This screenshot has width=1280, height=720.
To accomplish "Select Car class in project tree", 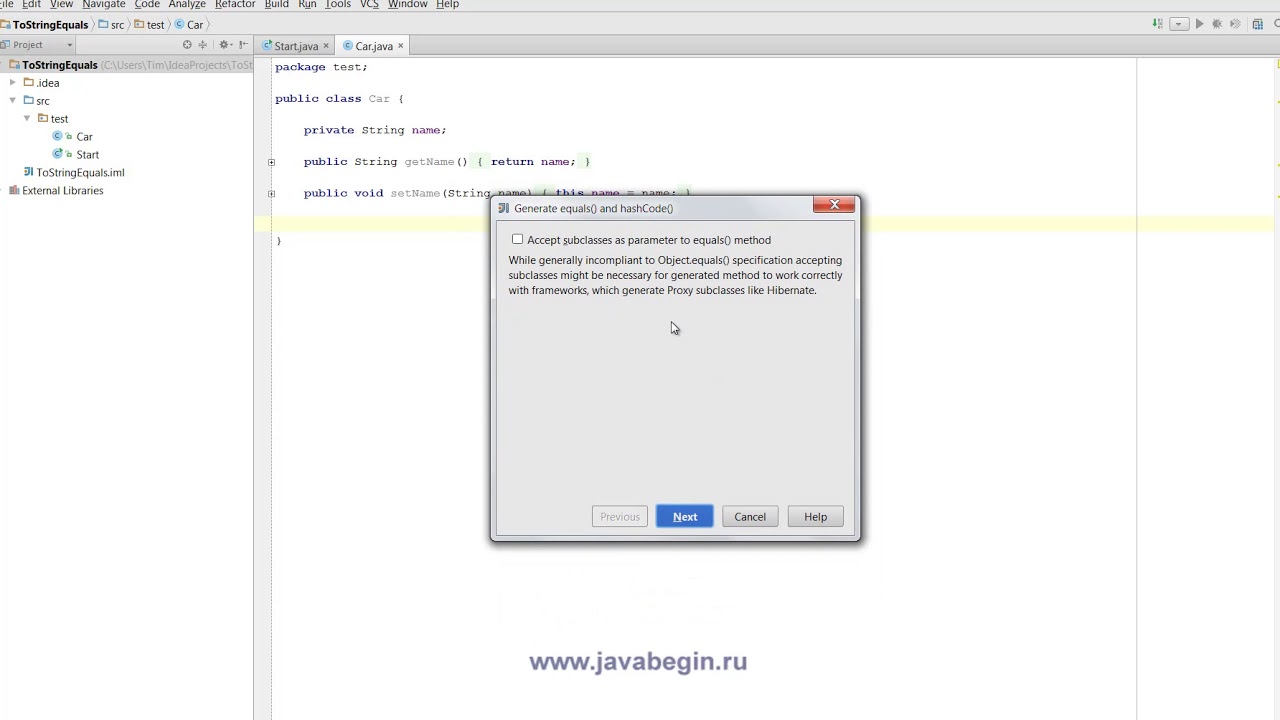I will (84, 137).
